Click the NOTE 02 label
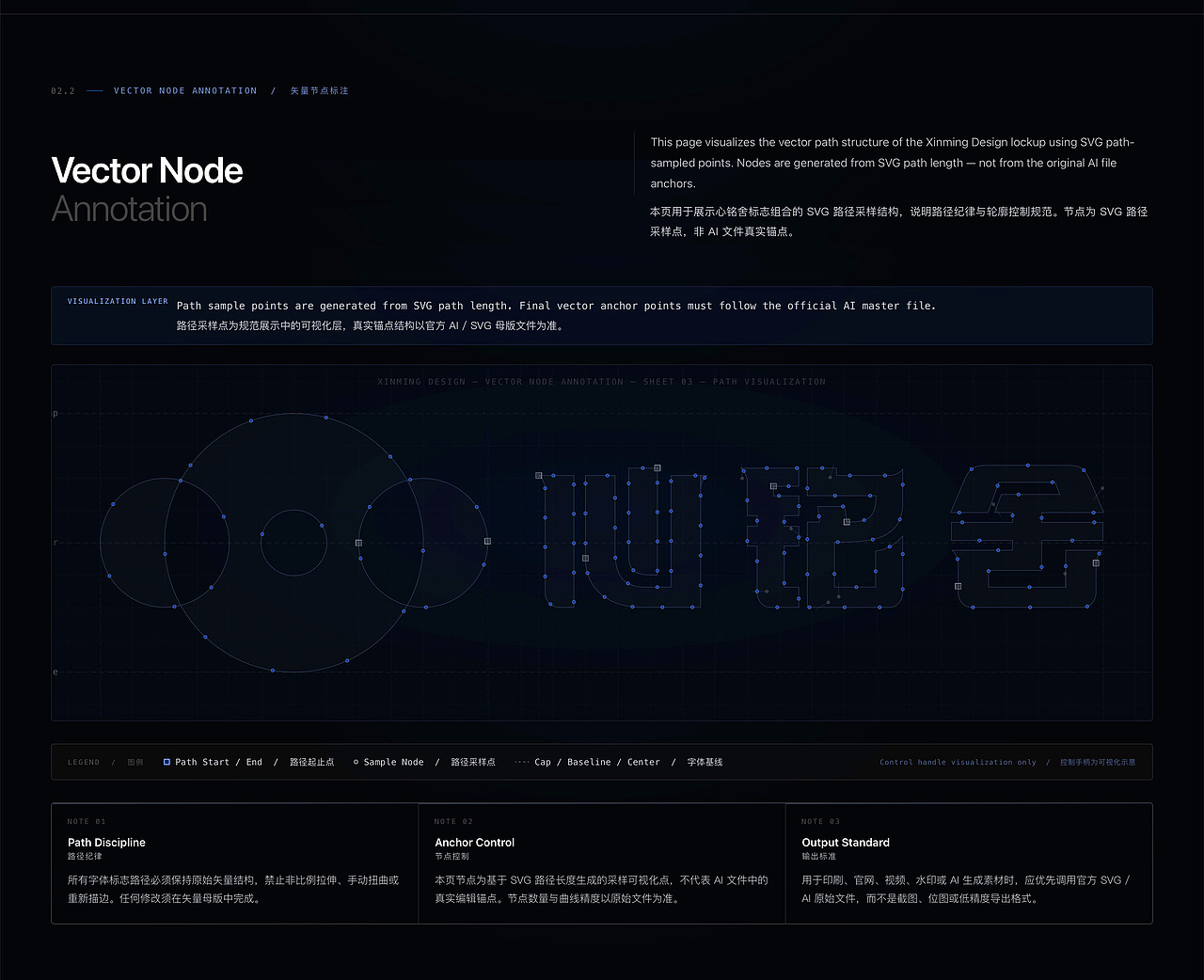Screen dimensions: 1204x980 (x=453, y=822)
